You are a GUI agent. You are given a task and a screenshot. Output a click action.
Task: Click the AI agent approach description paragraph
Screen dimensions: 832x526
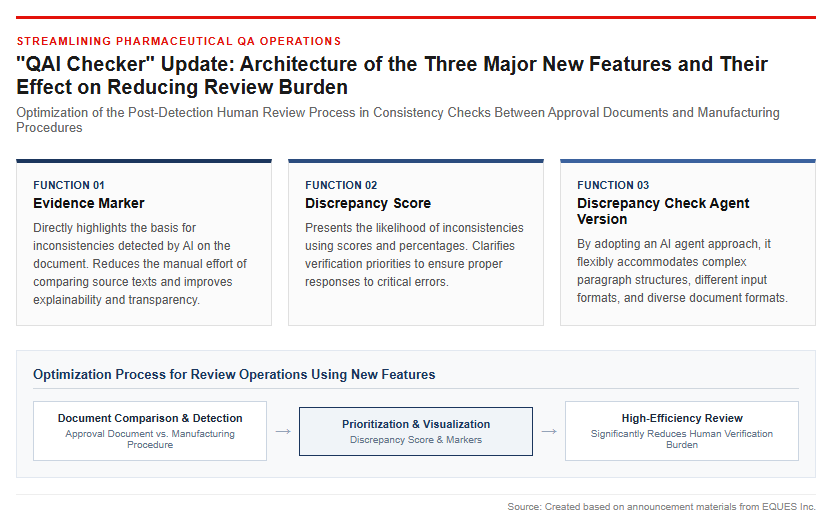(682, 271)
